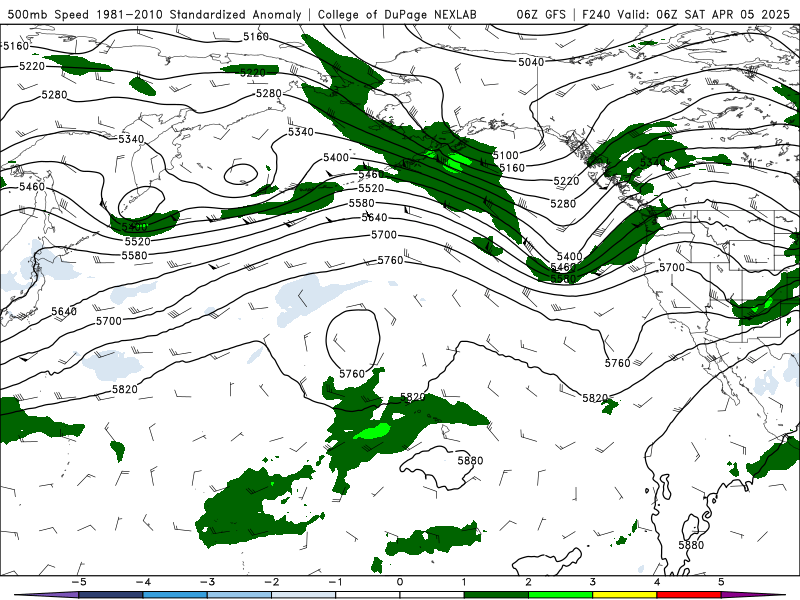800x600 pixels.
Task: Click the pale blue -2 to -1 legend segment
Action: (x=304, y=595)
